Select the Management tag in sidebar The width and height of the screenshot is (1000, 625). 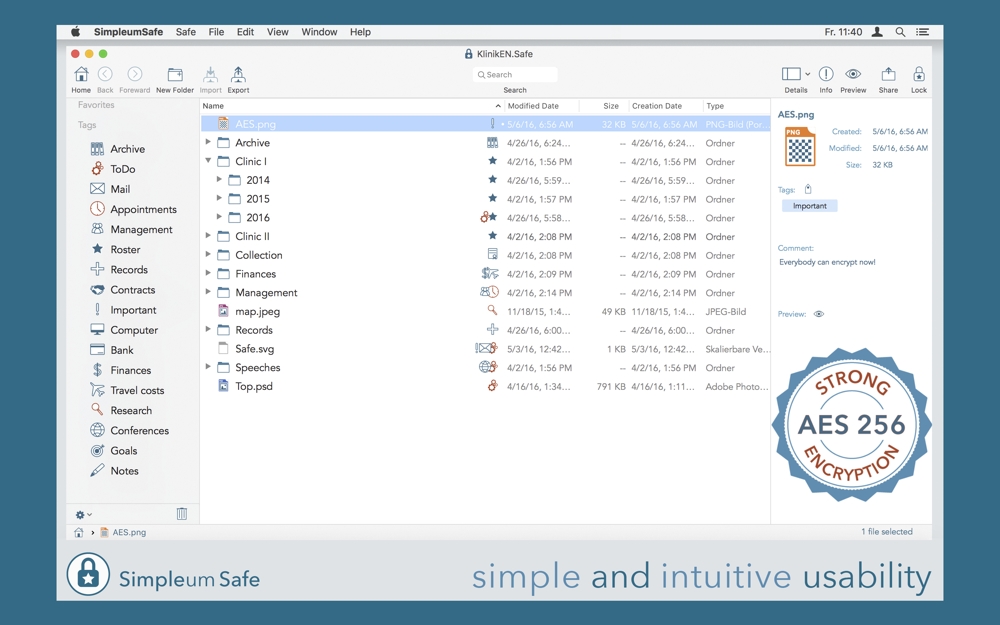(x=131, y=230)
